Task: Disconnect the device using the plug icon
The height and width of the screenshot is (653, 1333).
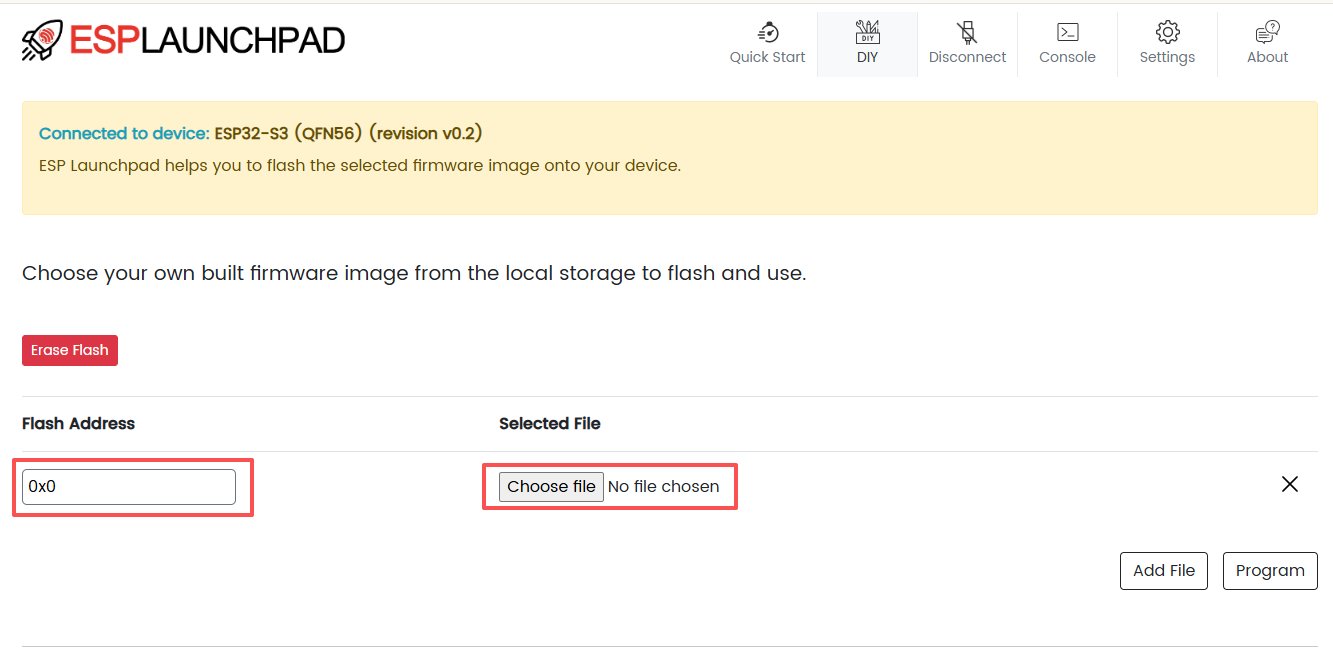Action: coord(967,45)
